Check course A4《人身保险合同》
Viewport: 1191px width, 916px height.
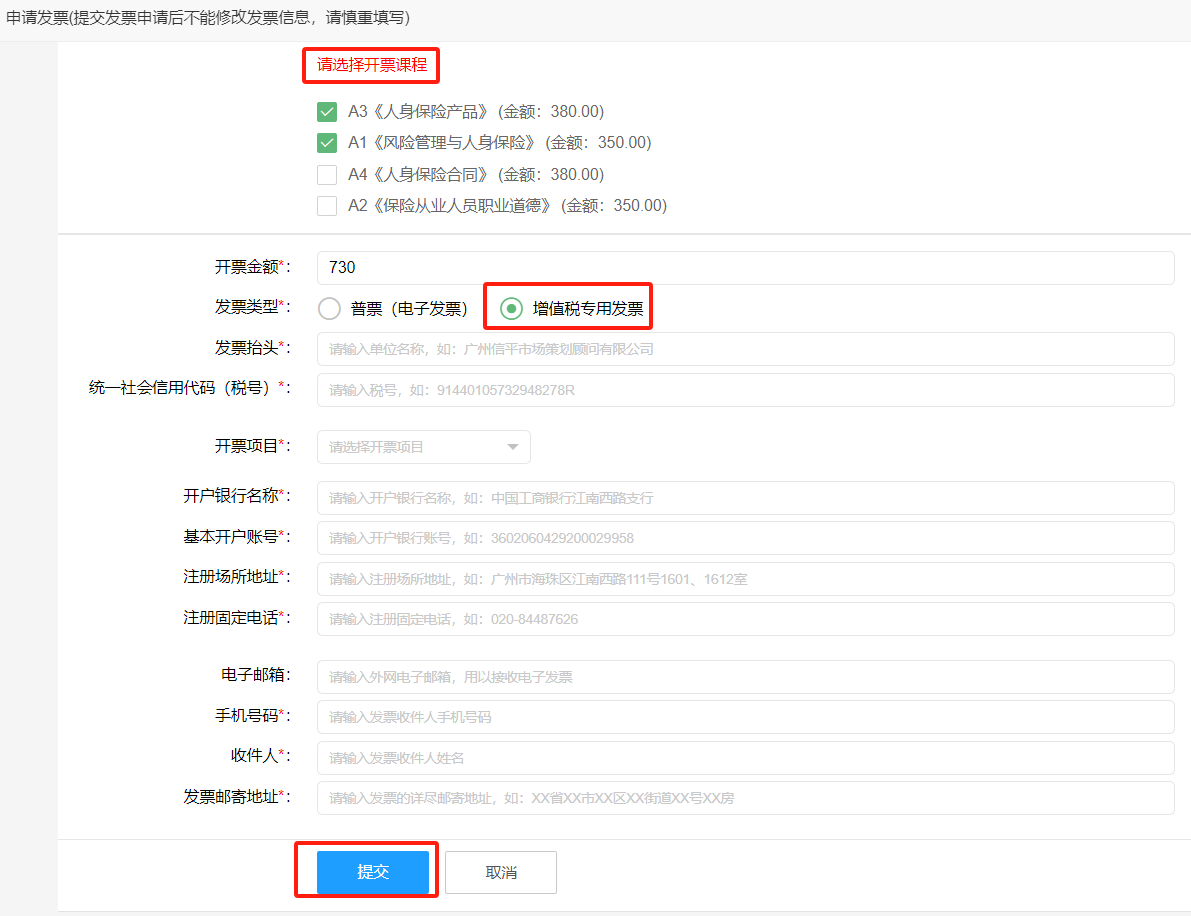pyautogui.click(x=327, y=174)
